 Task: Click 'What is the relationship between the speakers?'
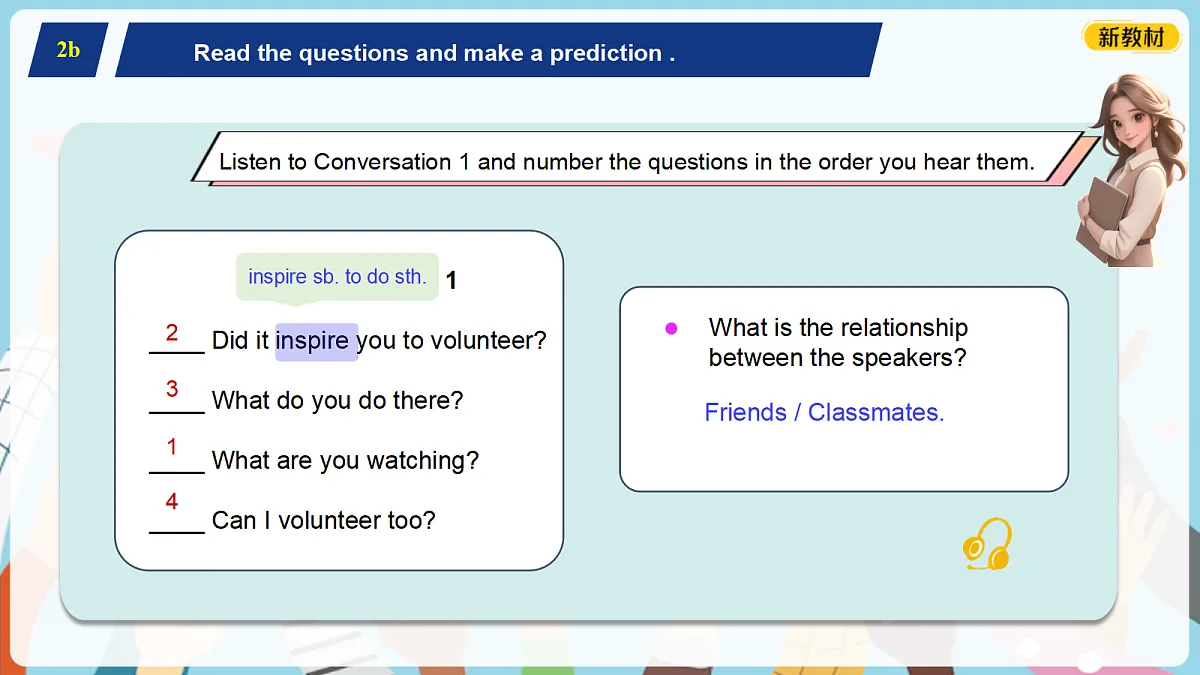click(x=838, y=342)
